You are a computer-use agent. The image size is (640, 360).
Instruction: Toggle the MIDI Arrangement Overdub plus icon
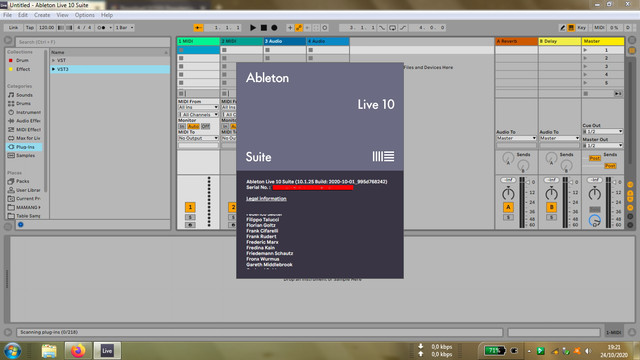point(290,28)
